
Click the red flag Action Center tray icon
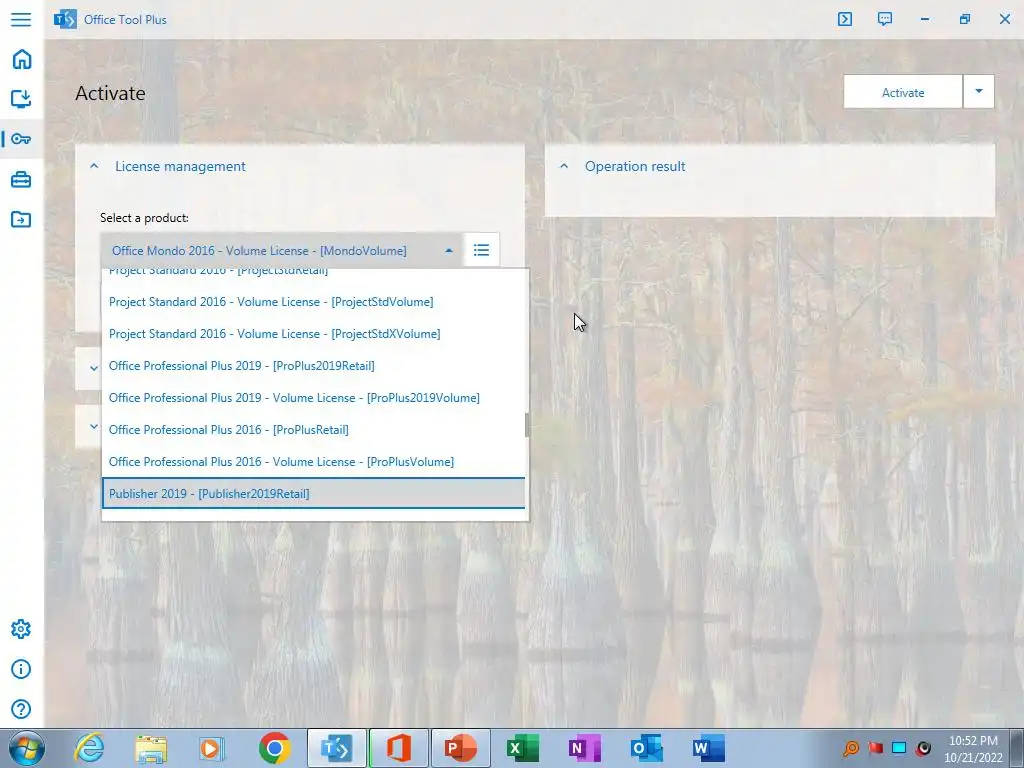(876, 748)
